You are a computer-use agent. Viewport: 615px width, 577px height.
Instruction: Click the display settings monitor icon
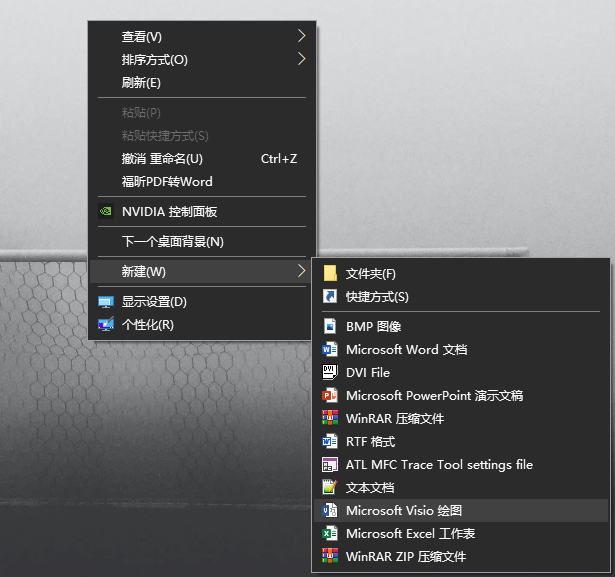(x=106, y=302)
